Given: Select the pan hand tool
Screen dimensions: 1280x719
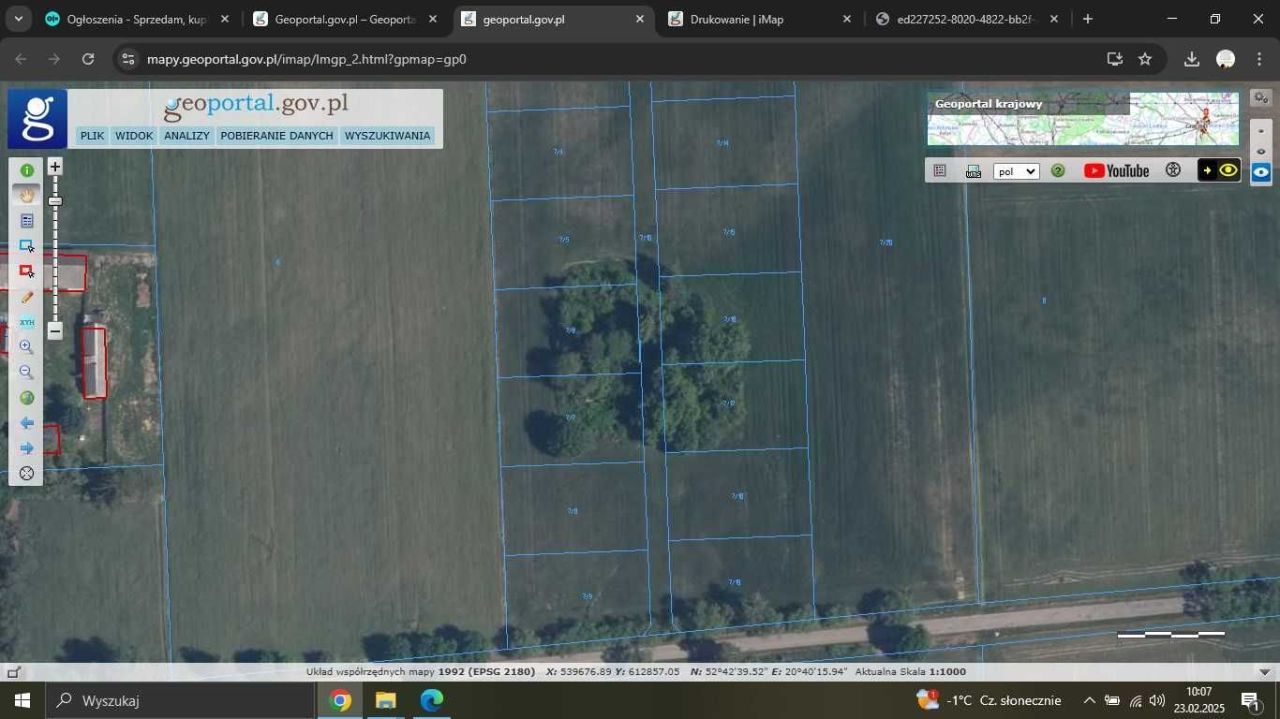Looking at the screenshot, I should (x=27, y=195).
